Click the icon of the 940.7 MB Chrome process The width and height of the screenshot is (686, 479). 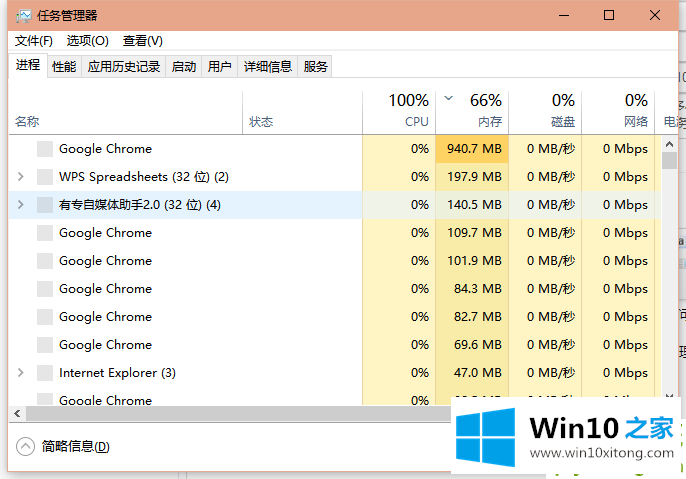click(x=45, y=149)
